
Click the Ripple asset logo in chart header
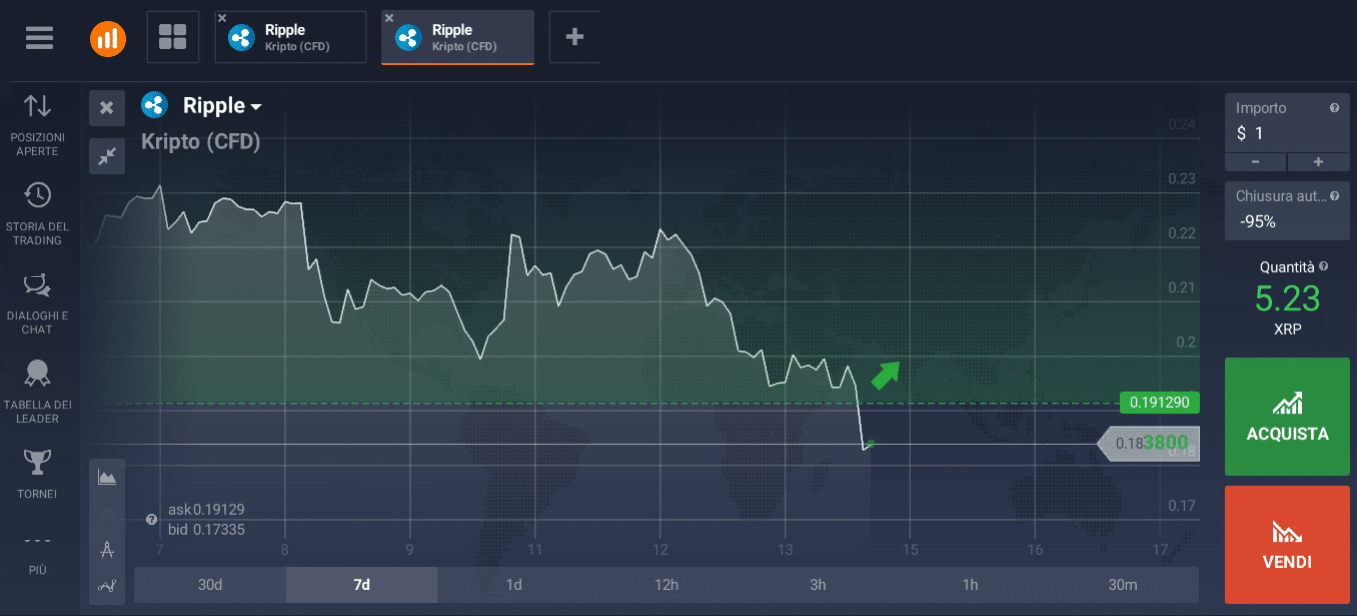pyautogui.click(x=154, y=105)
